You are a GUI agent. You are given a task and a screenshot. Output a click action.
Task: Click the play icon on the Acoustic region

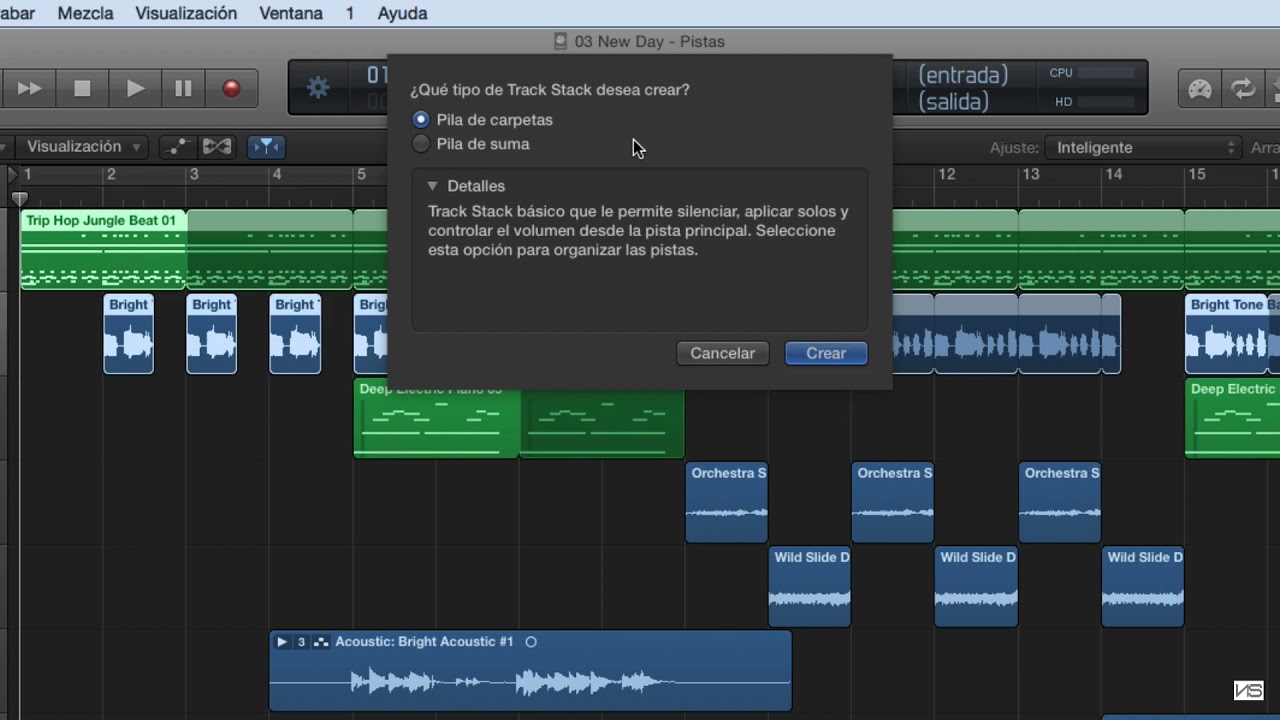coord(282,642)
